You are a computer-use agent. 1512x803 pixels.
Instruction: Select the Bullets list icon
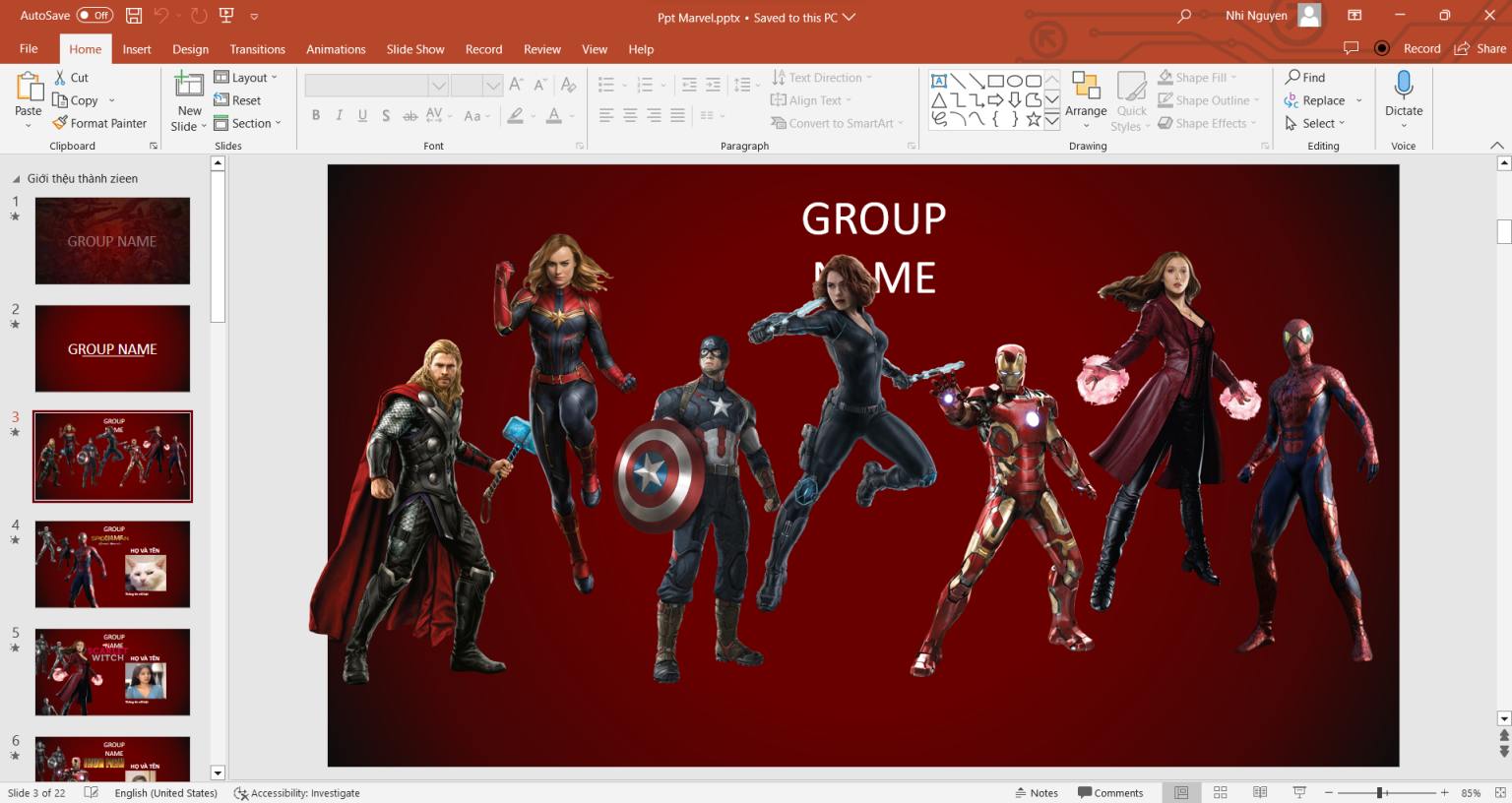tap(605, 84)
